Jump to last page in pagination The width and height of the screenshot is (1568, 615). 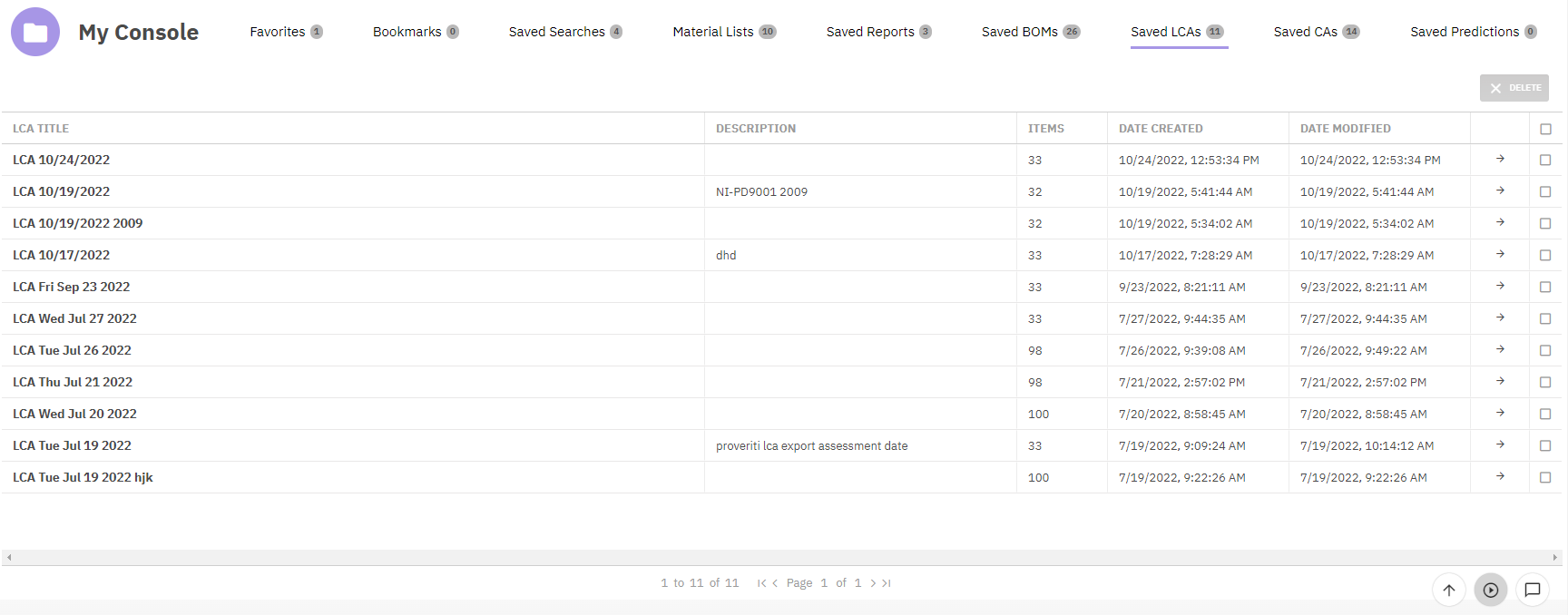887,583
